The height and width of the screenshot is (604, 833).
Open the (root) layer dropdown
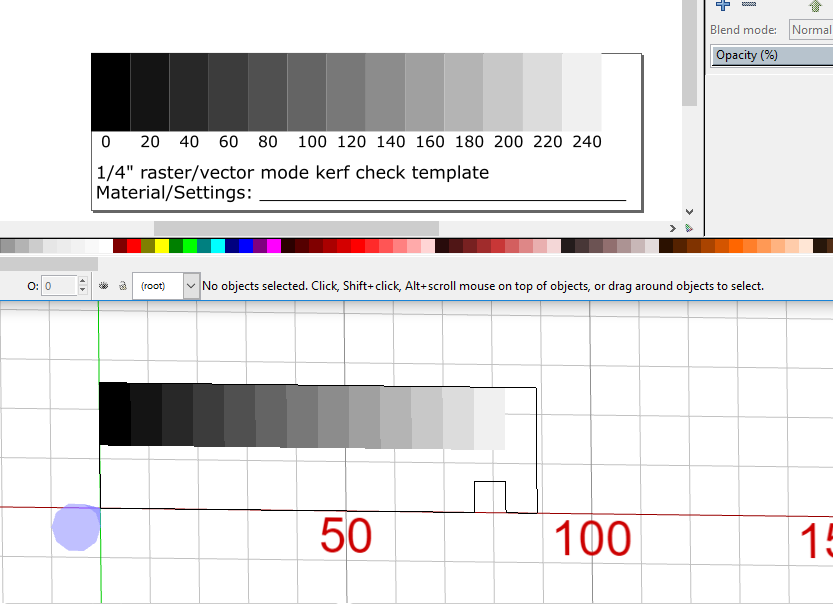coord(166,286)
